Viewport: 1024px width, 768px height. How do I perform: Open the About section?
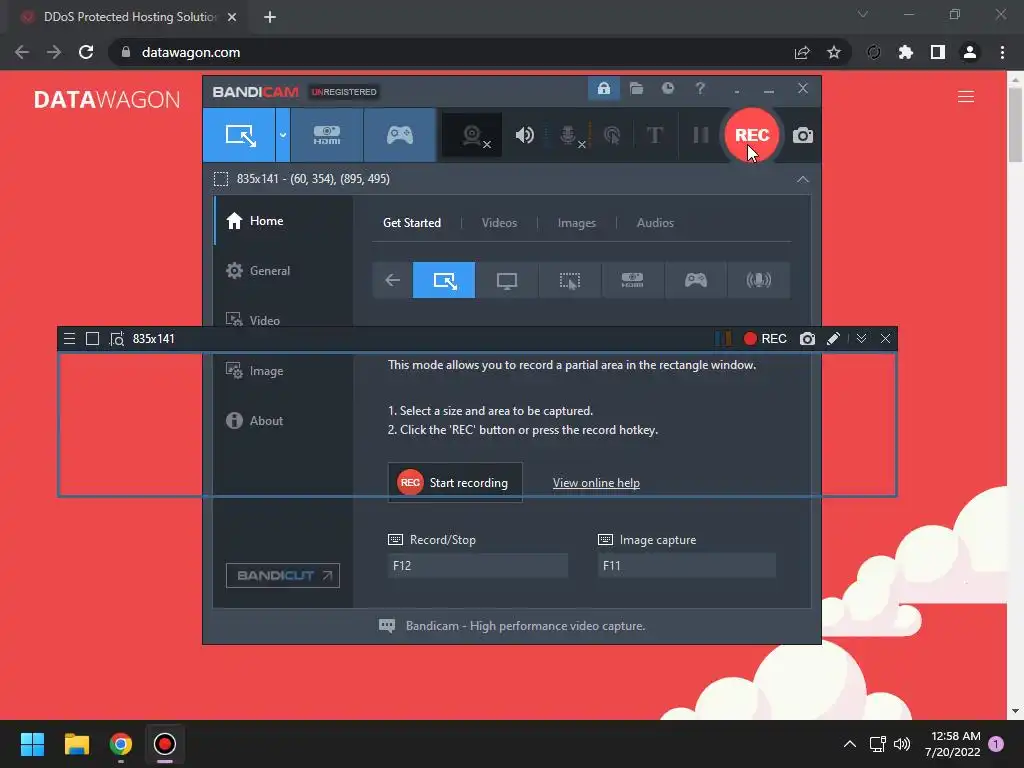click(283, 421)
